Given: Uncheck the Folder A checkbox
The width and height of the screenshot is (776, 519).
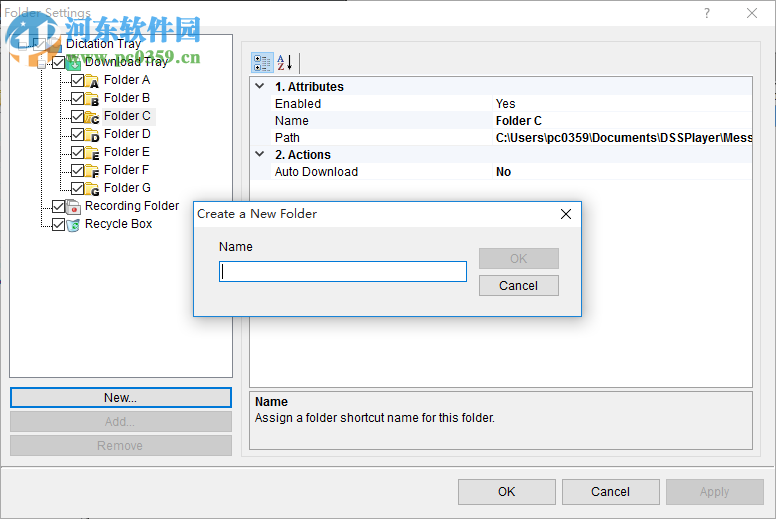Looking at the screenshot, I should (77, 80).
